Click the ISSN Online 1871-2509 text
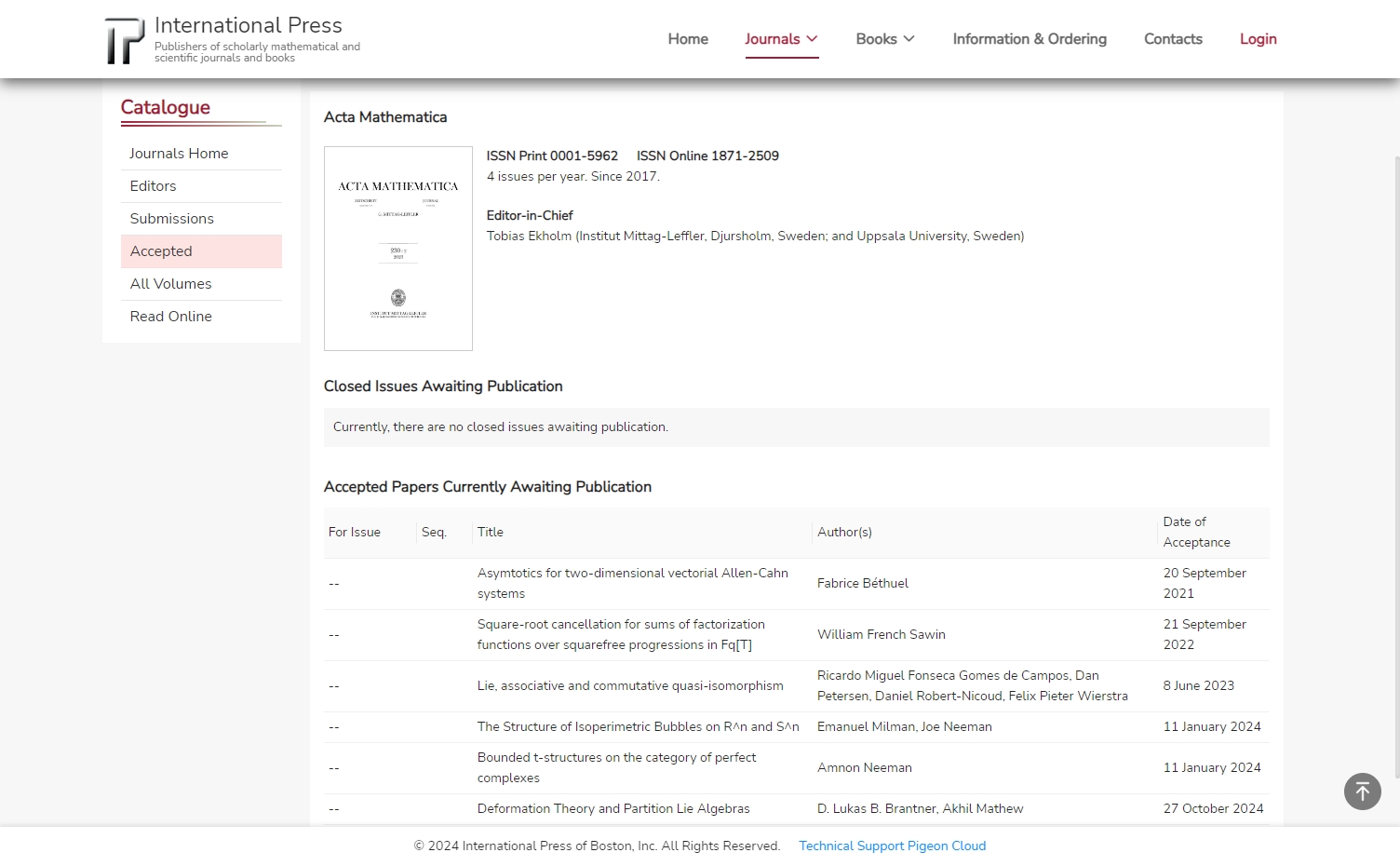Screen dimensions: 1400x866 (707, 156)
